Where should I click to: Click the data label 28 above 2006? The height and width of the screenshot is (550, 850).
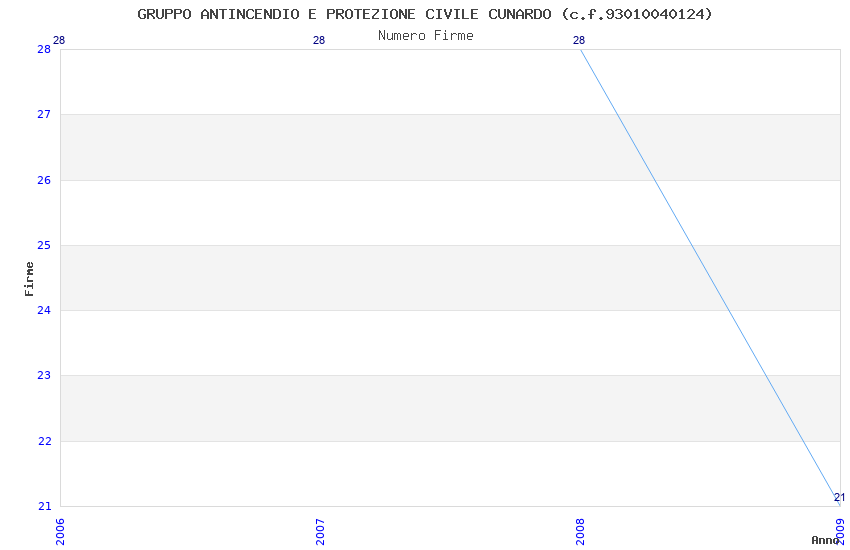59,40
